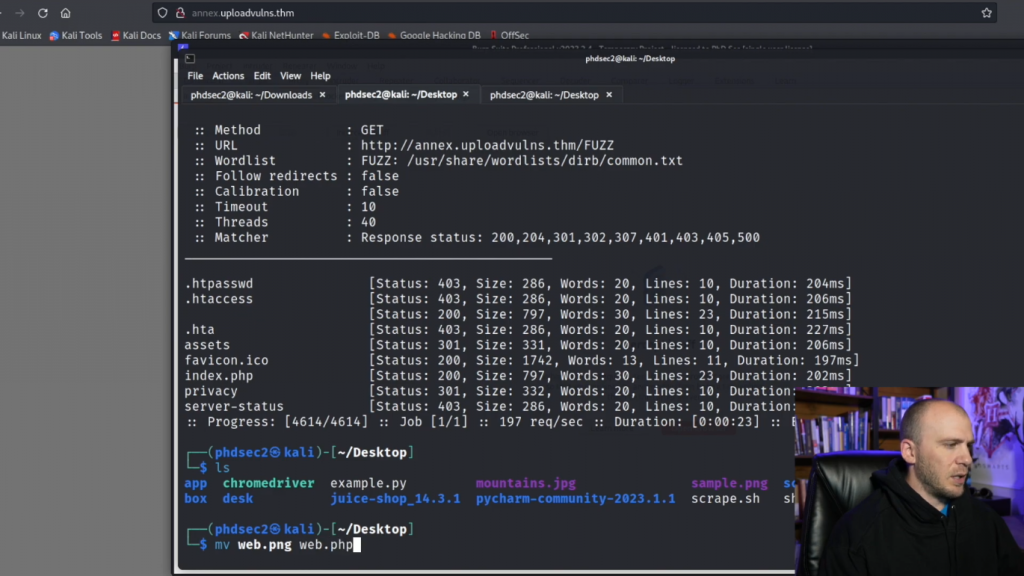Switch to the third ~/Desktop terminal tab
Screen dimensions: 1024x576
[544, 95]
